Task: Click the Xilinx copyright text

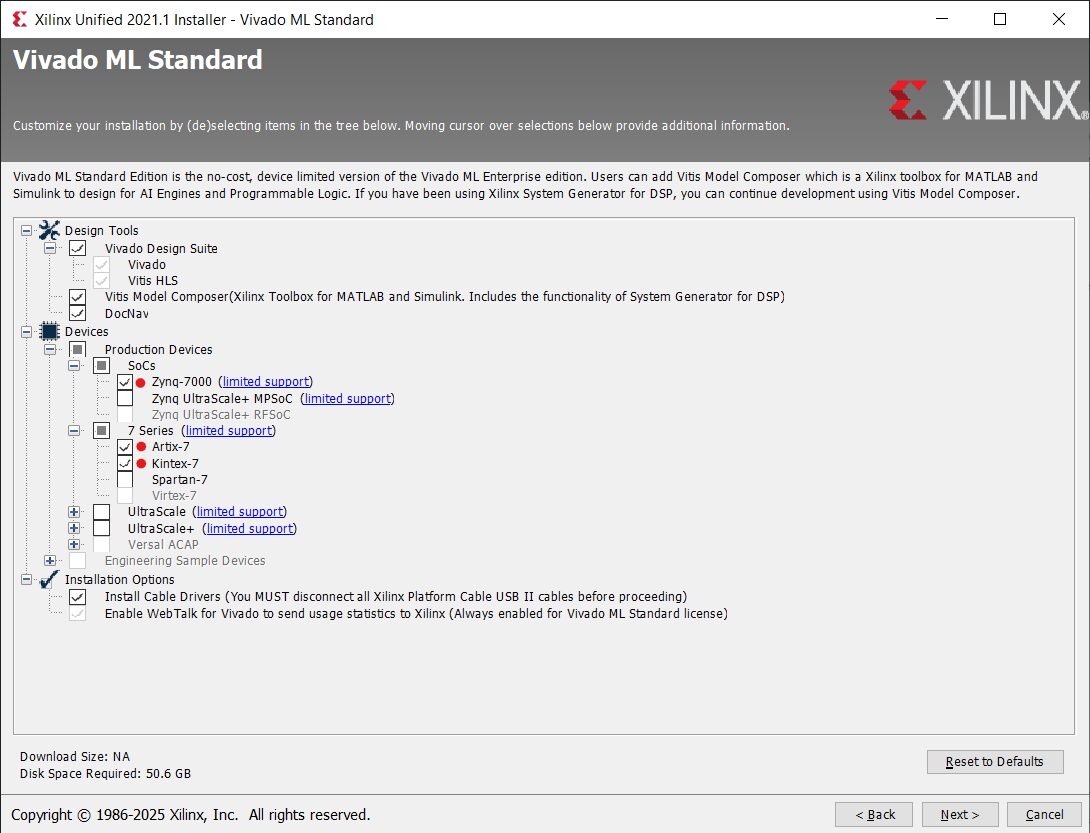Action: (x=190, y=814)
